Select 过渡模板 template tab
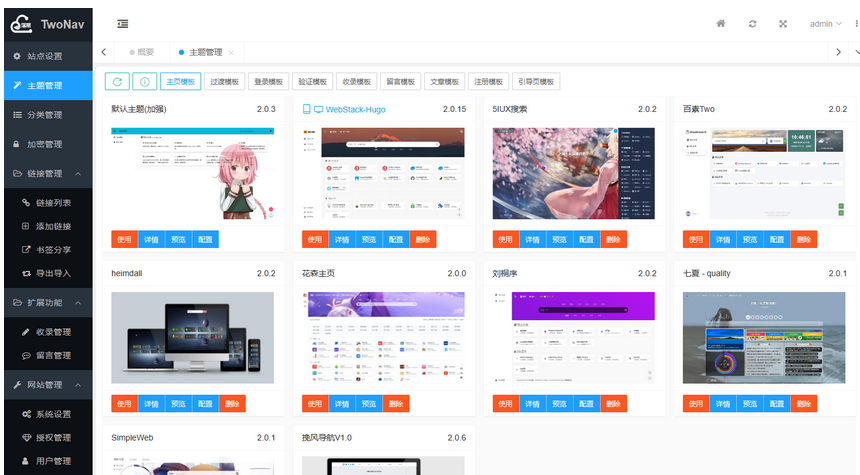This screenshot has height=475, width=860. 224,82
